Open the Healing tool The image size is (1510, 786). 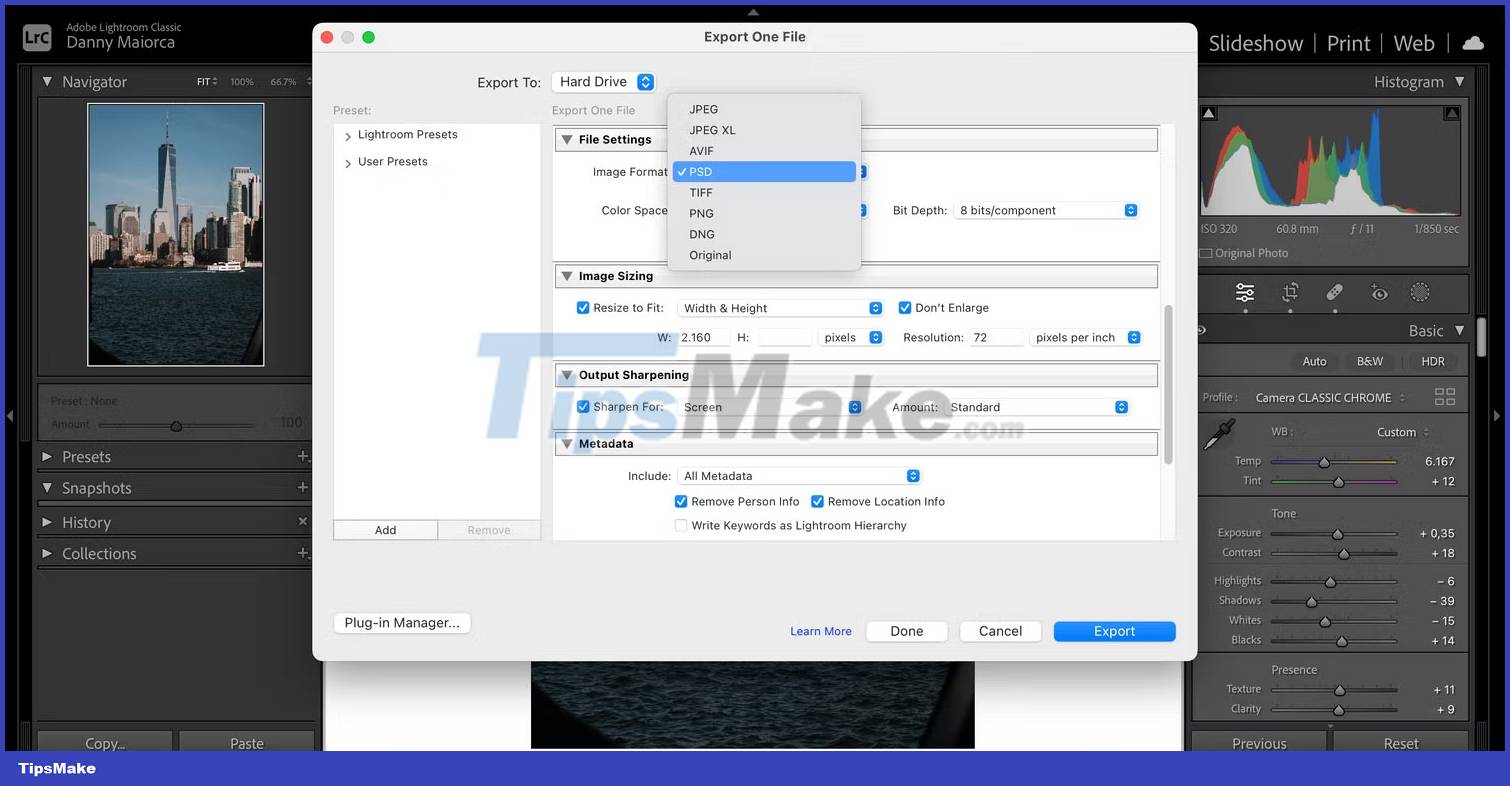[x=1335, y=292]
